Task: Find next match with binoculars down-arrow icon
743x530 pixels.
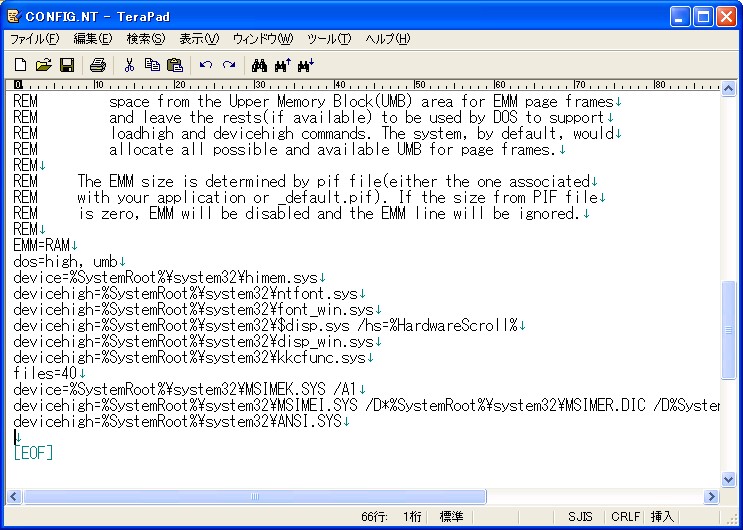Action: (306, 65)
